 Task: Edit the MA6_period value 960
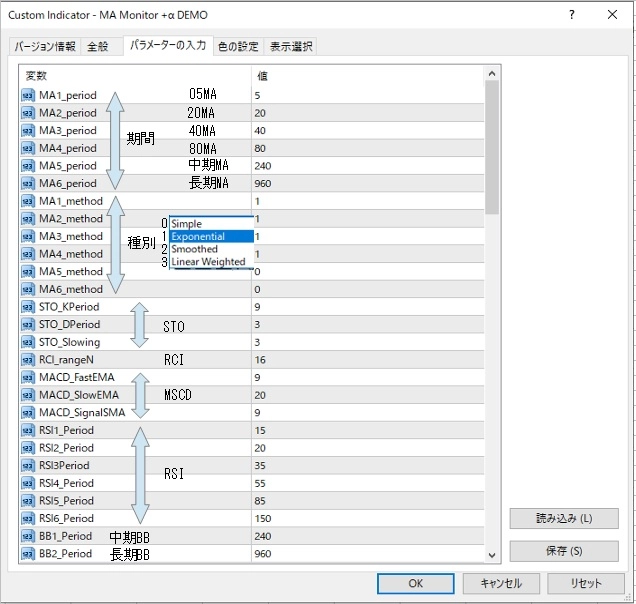click(x=367, y=183)
